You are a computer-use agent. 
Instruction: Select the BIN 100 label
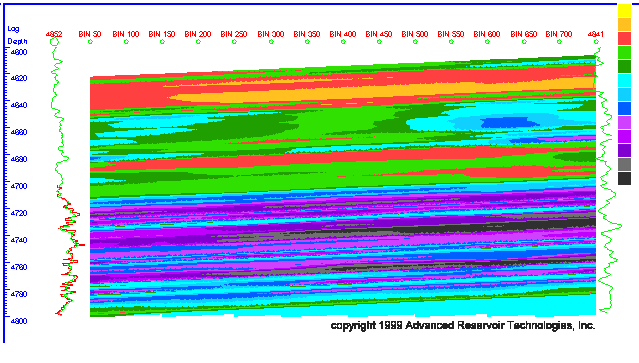tap(126, 34)
